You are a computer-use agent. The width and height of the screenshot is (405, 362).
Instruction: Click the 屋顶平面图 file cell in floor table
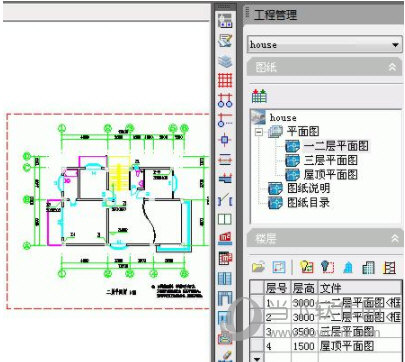tap(360, 346)
